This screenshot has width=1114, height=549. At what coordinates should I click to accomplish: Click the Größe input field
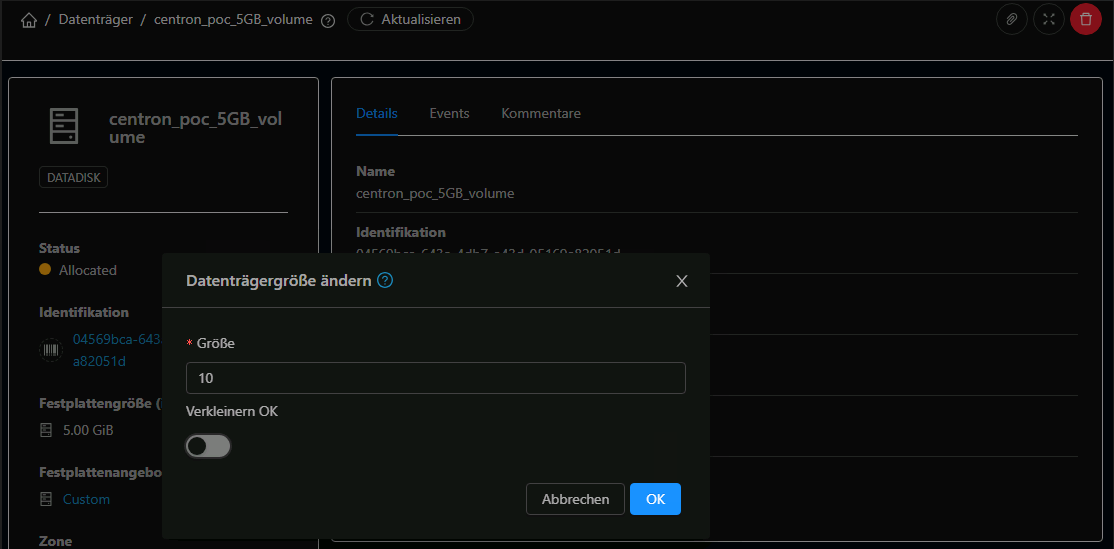click(x=435, y=378)
